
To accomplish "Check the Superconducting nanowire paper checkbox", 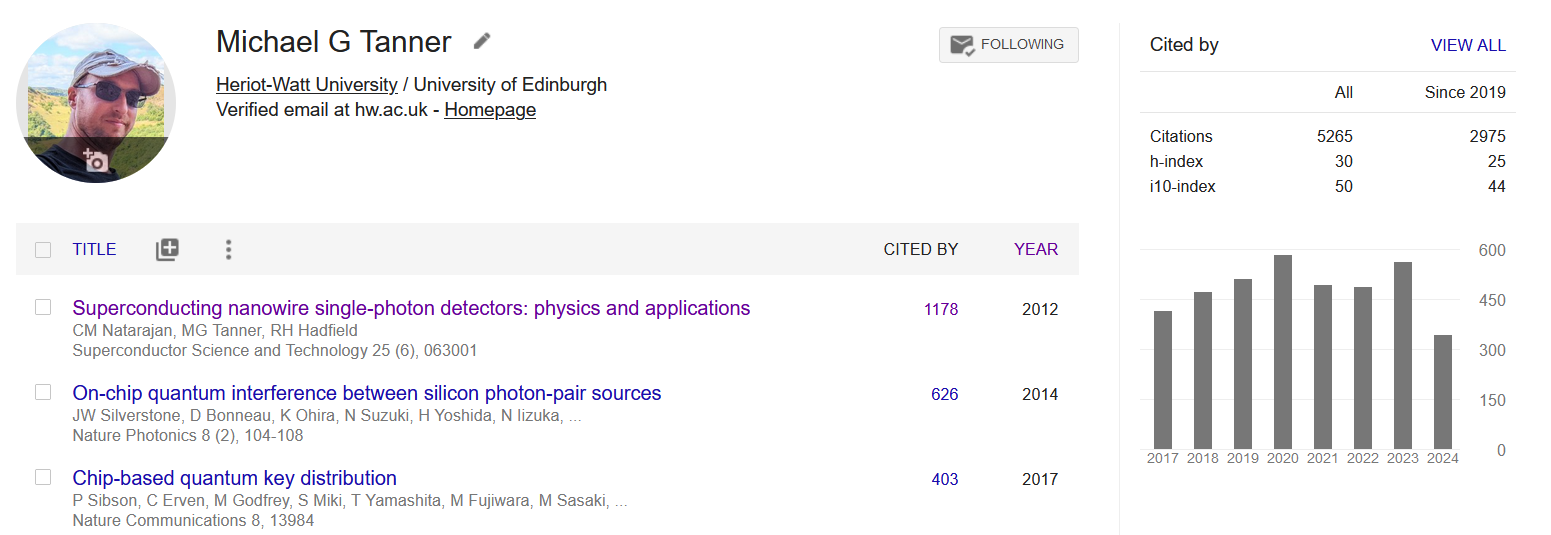I will click(x=43, y=307).
